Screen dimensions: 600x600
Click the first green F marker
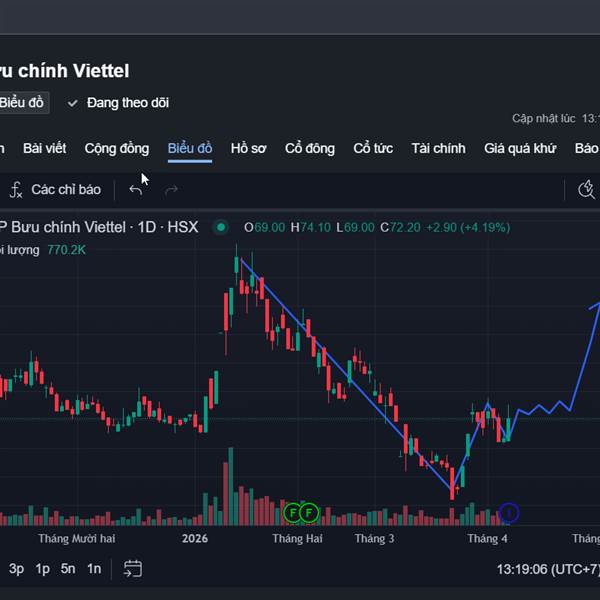pos(293,512)
